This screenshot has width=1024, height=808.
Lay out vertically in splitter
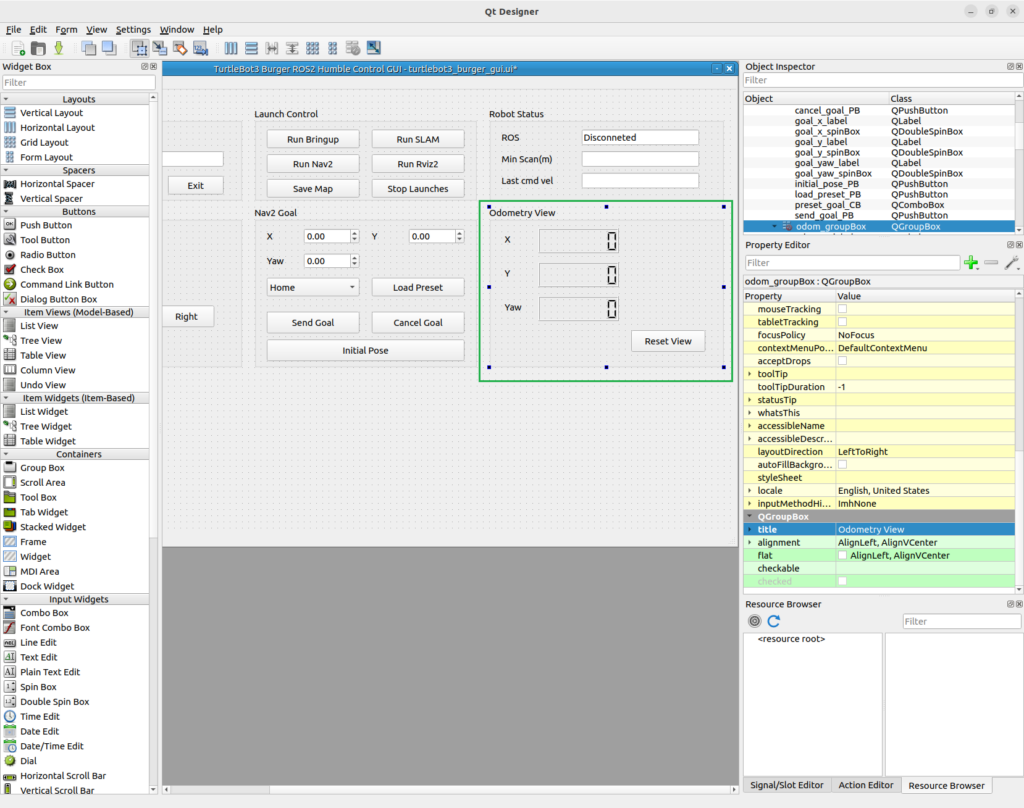(x=292, y=48)
